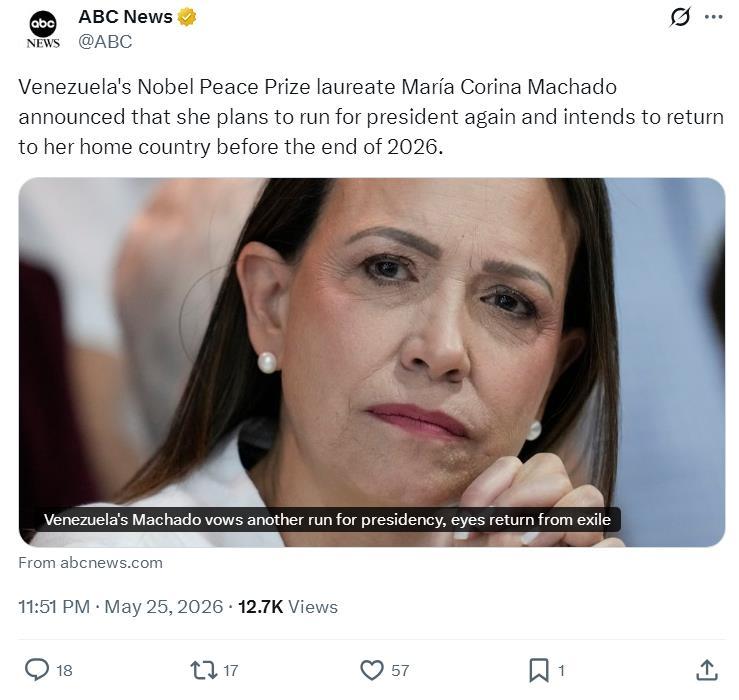Open the @ABC handle link

point(105,42)
